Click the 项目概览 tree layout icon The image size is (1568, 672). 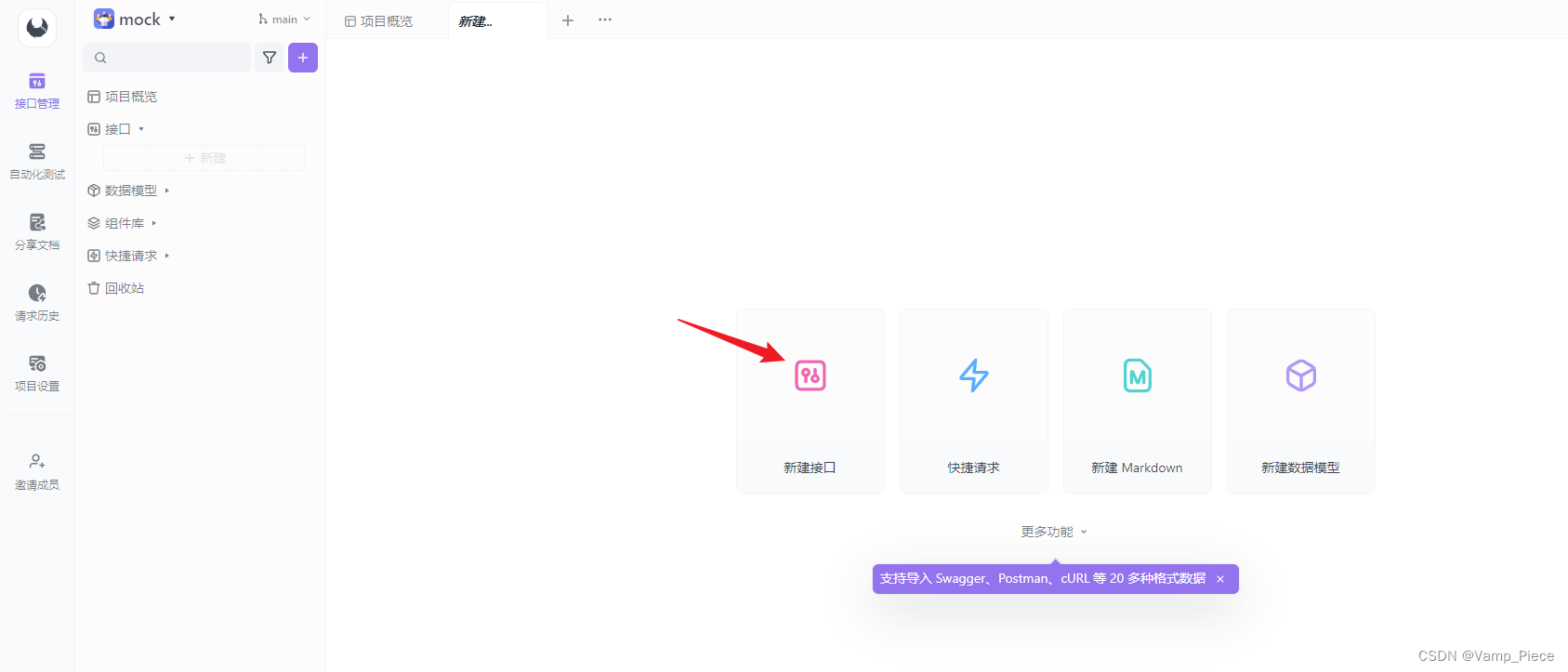tap(94, 97)
